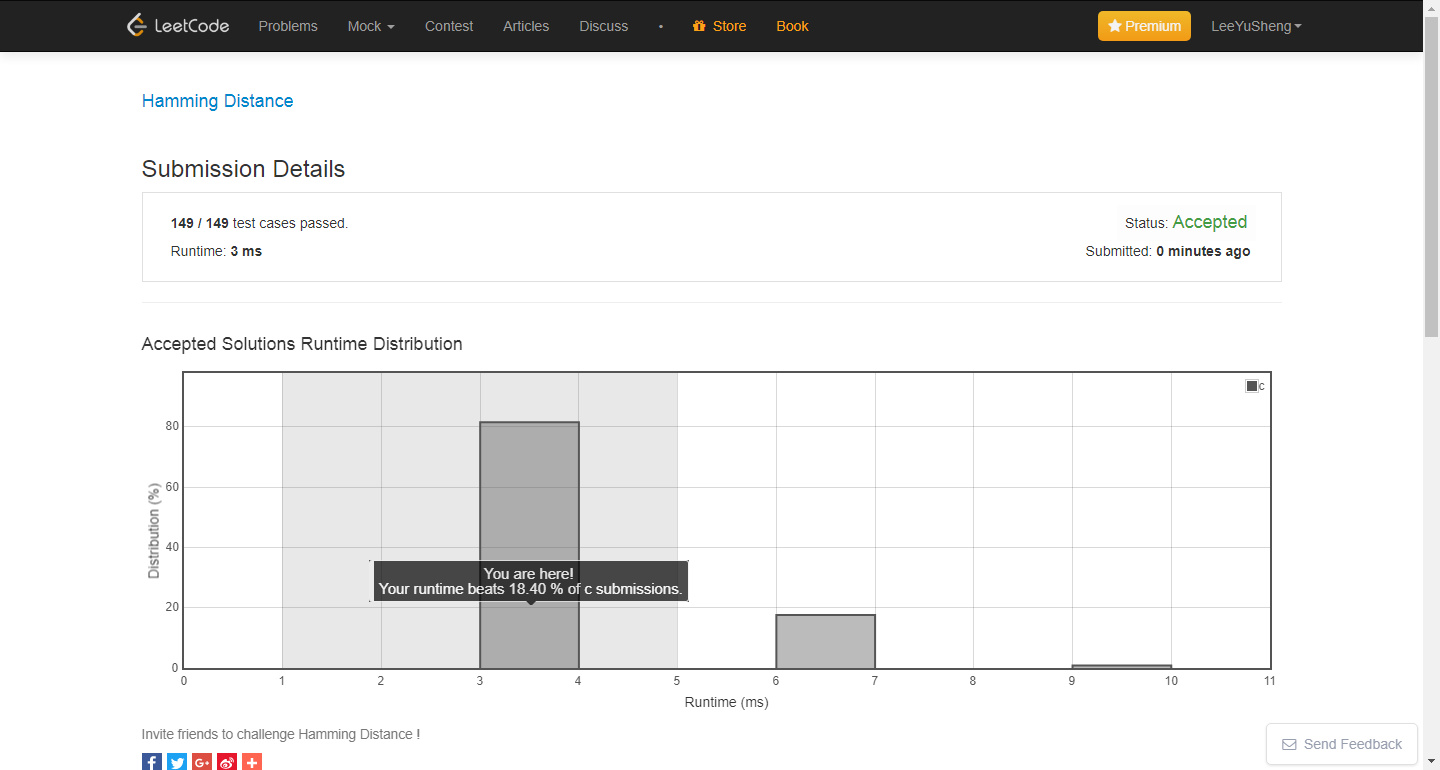Navigate to Discuss forum
Viewport: 1440px width, 770px height.
point(604,26)
